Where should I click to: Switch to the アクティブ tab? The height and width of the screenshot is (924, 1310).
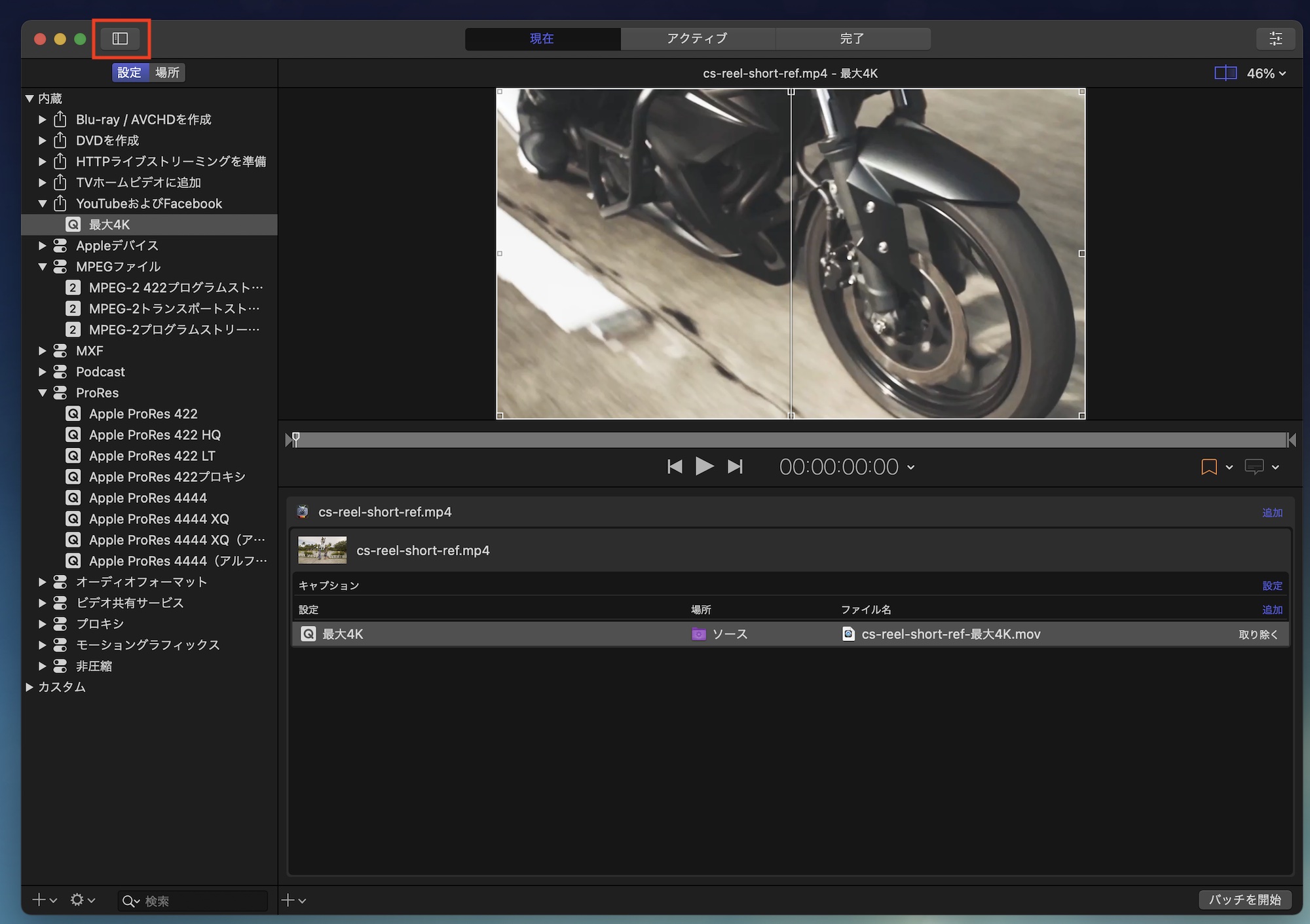tap(697, 39)
